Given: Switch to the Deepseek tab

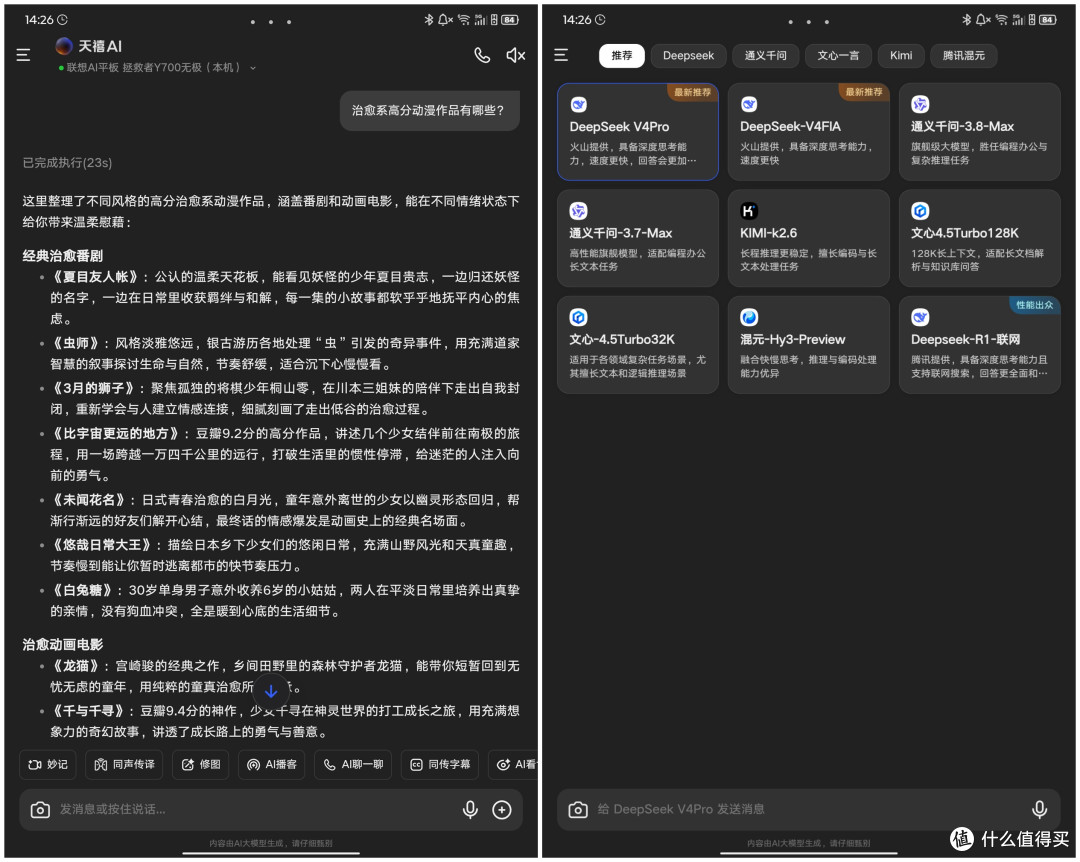Looking at the screenshot, I should point(688,56).
